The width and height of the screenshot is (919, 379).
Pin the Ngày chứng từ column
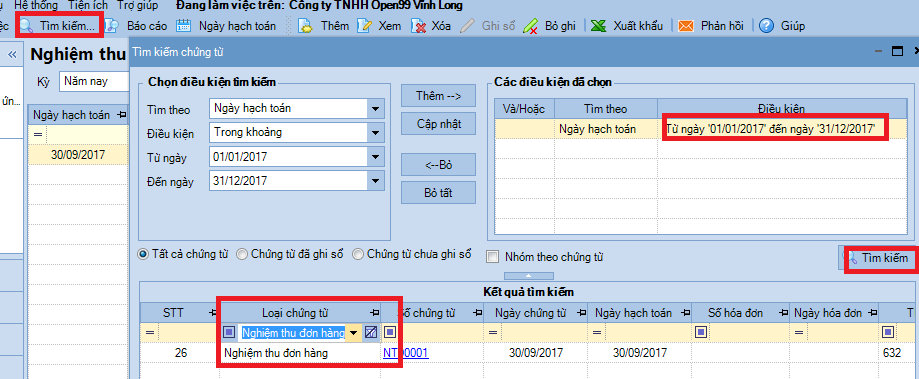[582, 313]
